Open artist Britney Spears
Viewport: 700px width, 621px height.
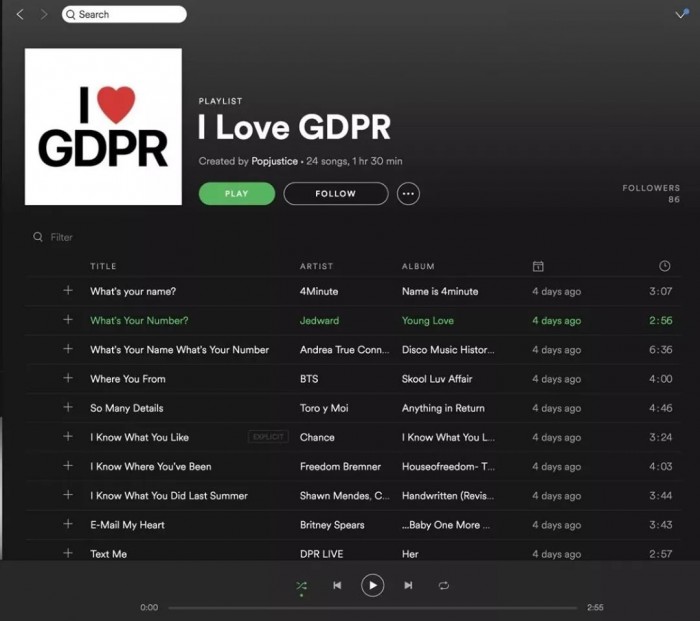click(332, 525)
